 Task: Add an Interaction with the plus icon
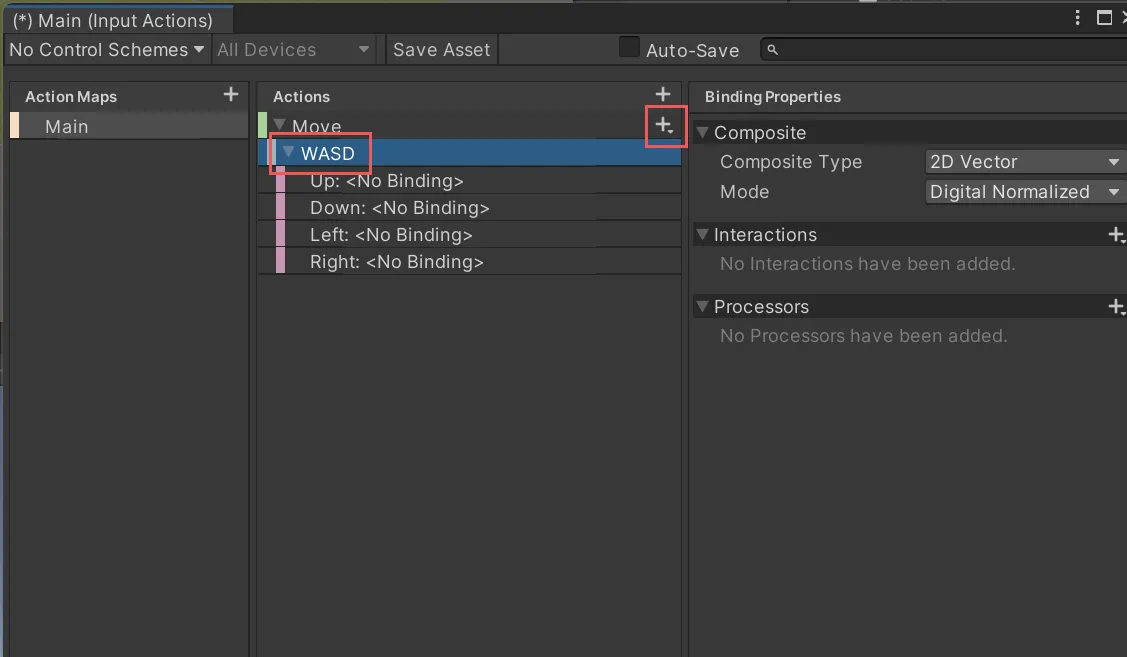click(1116, 235)
